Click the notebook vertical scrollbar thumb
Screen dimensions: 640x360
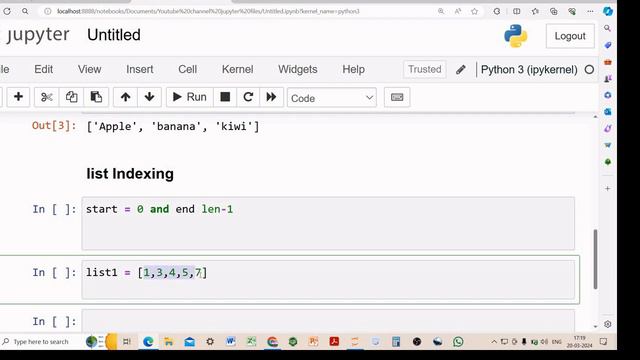[595, 259]
